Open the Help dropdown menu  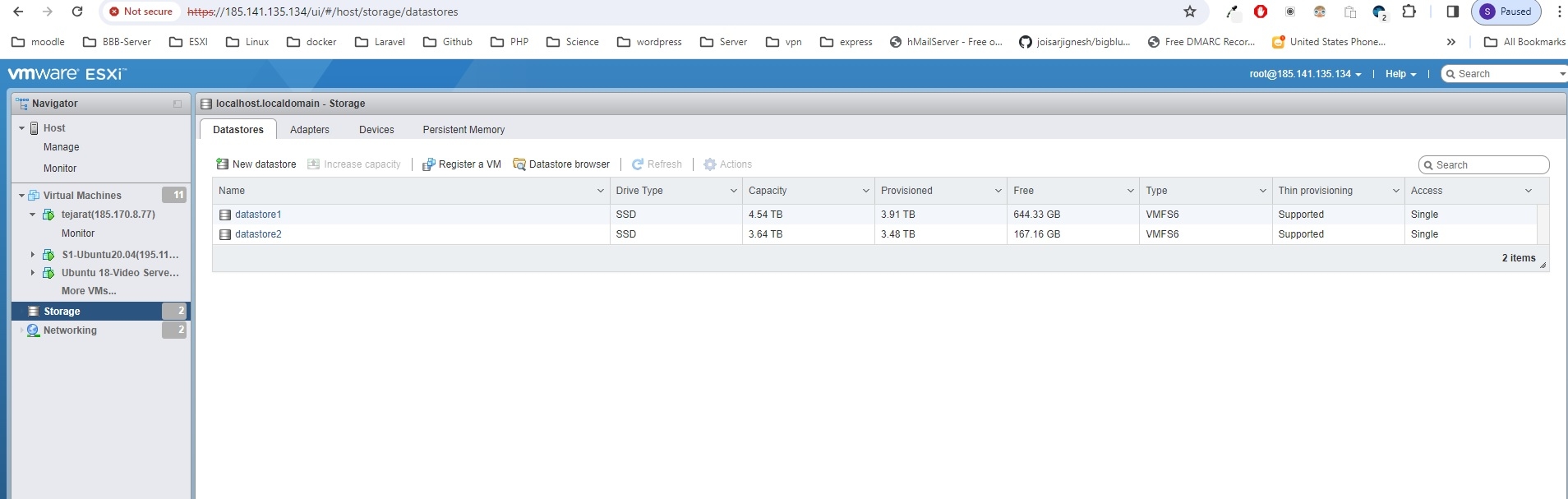pyautogui.click(x=1400, y=74)
